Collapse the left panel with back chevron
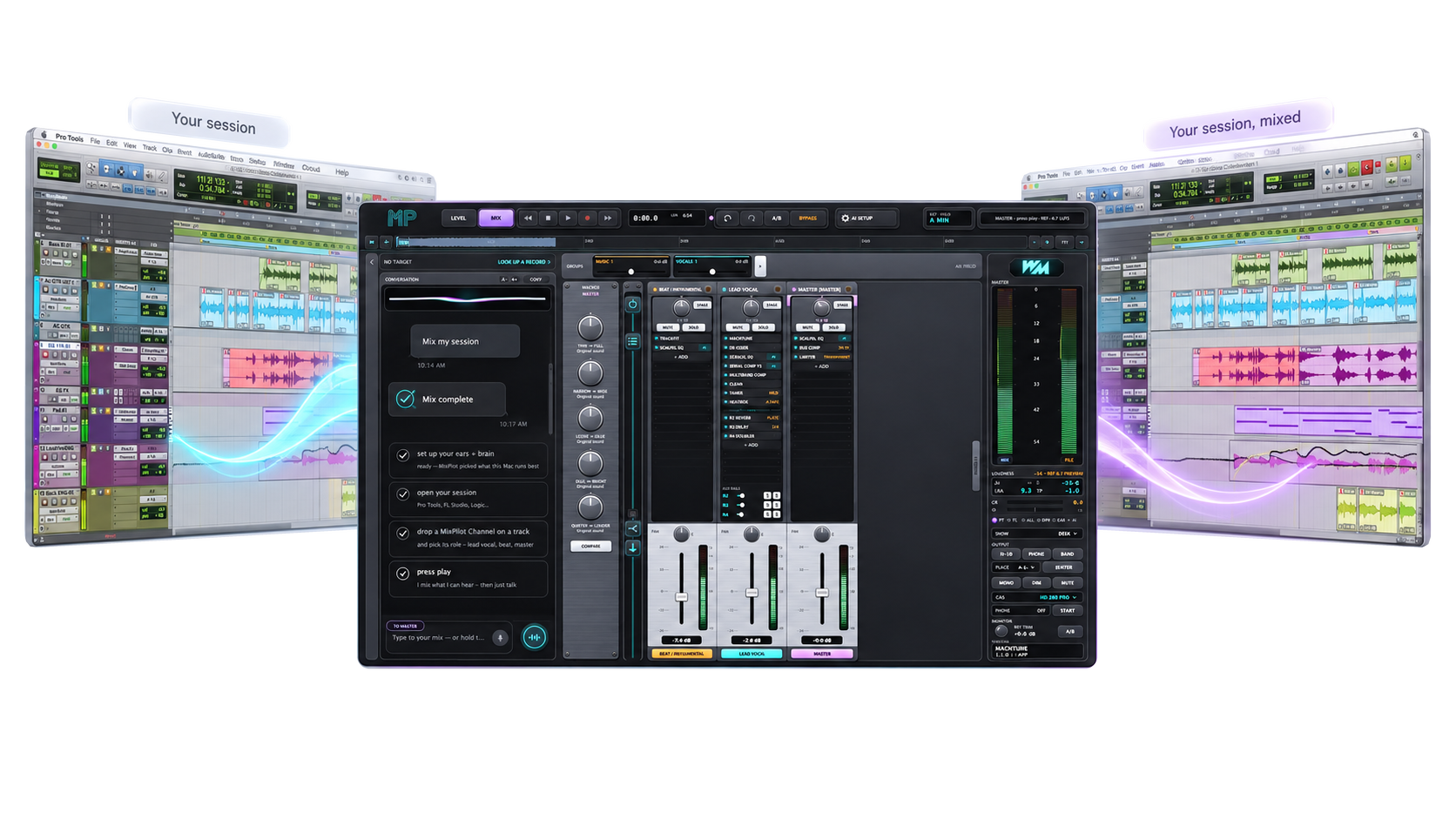Image resolution: width=1456 pixels, height=819 pixels. (x=372, y=262)
